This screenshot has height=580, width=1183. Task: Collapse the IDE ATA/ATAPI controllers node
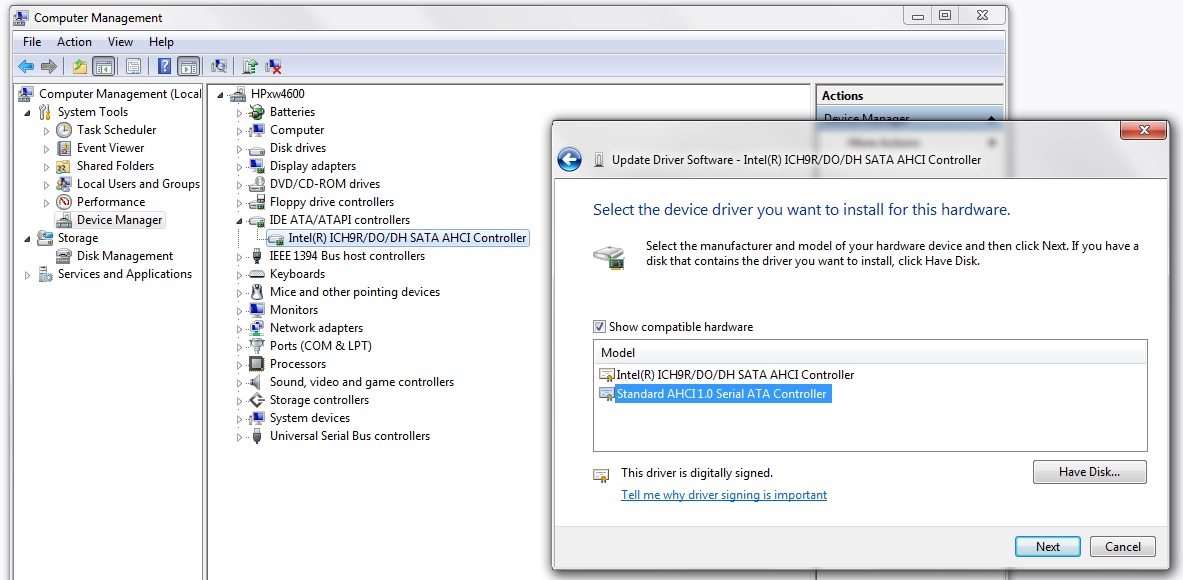(x=240, y=221)
